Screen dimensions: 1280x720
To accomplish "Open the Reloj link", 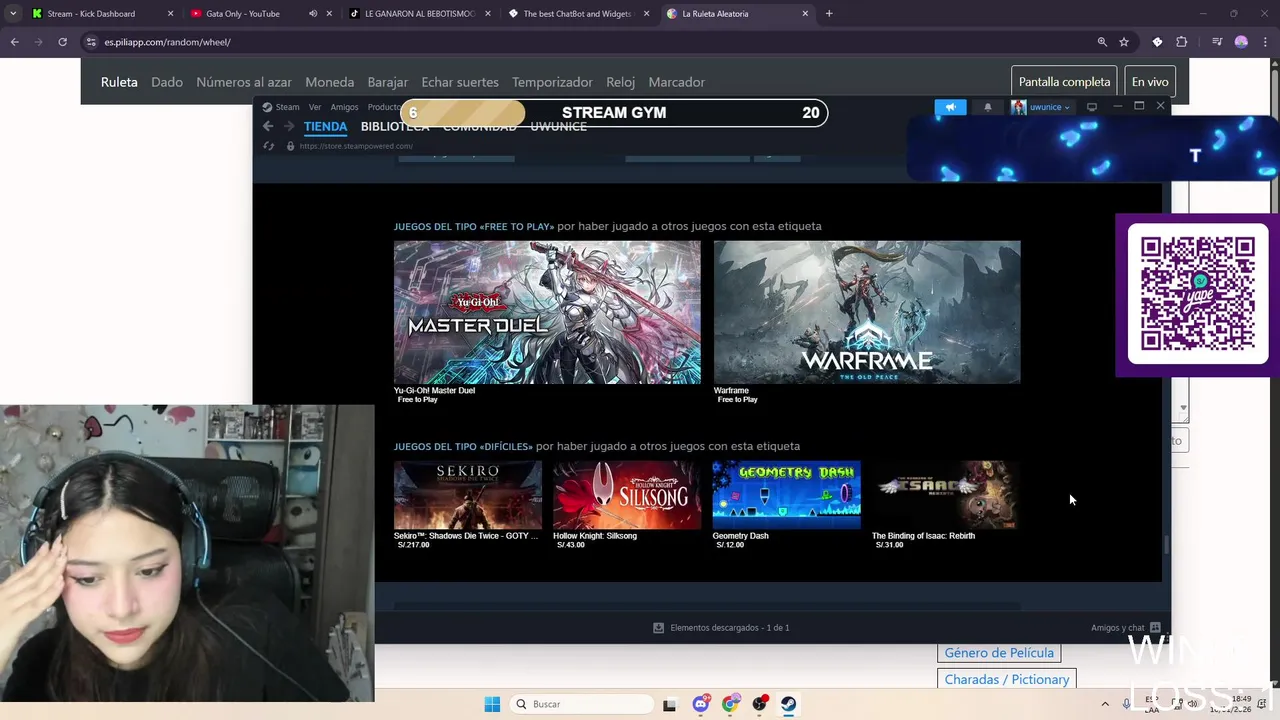I will [x=620, y=82].
